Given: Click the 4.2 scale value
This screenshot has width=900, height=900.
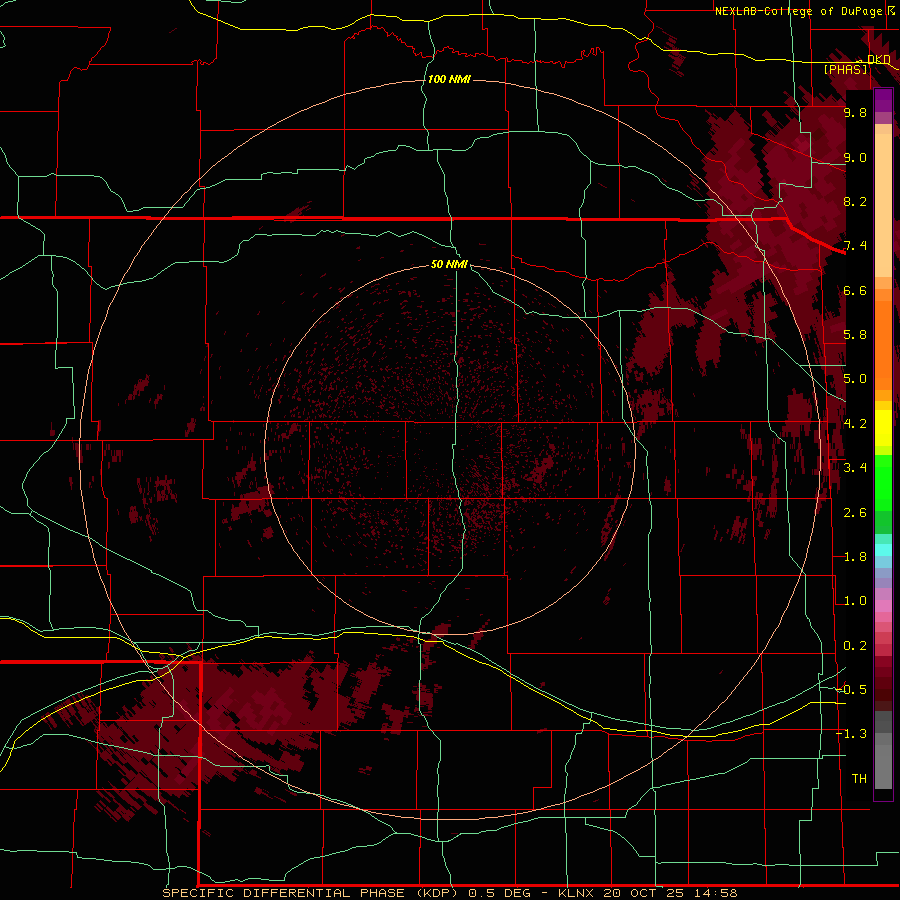Looking at the screenshot, I should tap(855, 424).
